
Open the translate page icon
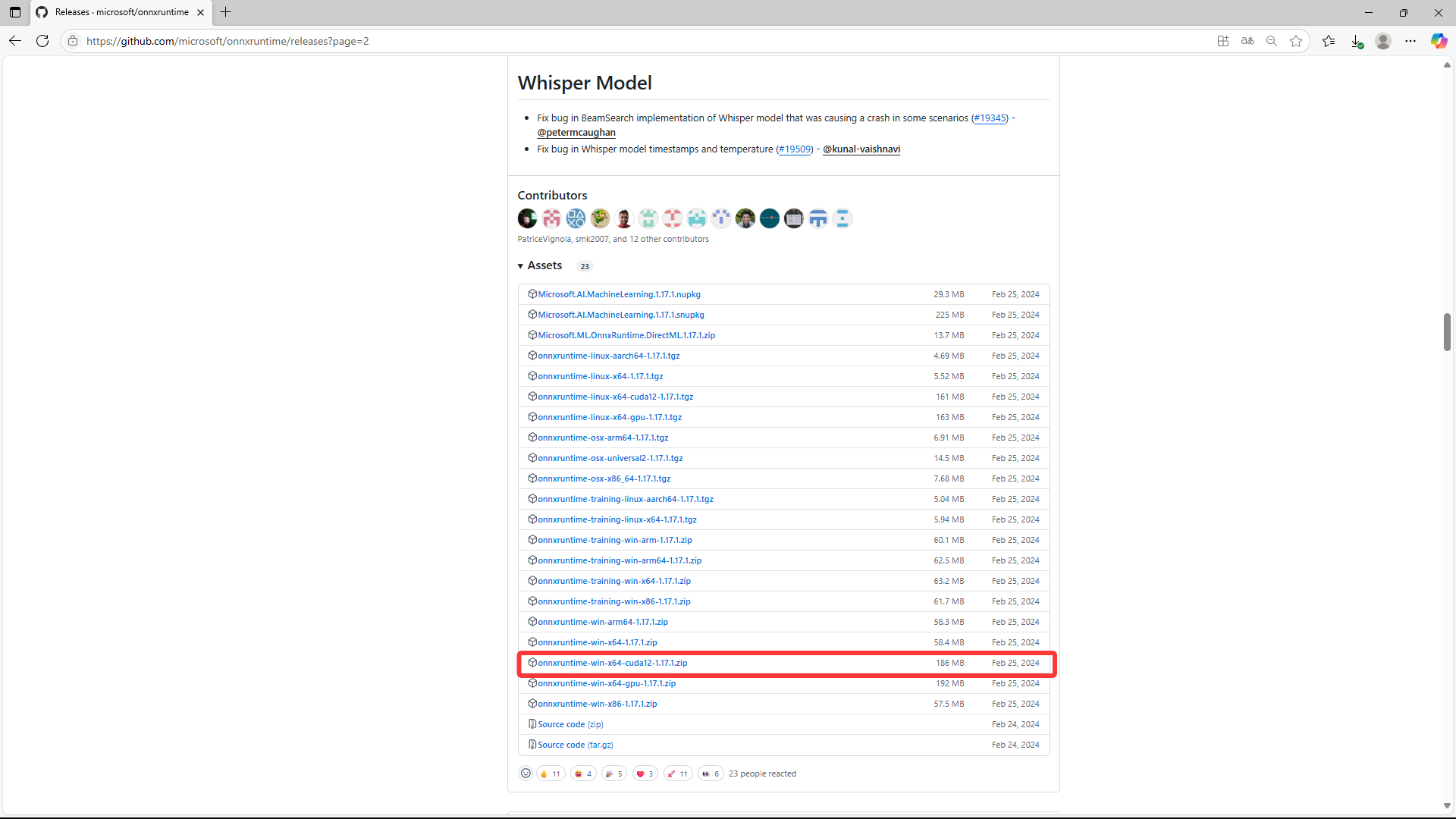click(x=1247, y=41)
